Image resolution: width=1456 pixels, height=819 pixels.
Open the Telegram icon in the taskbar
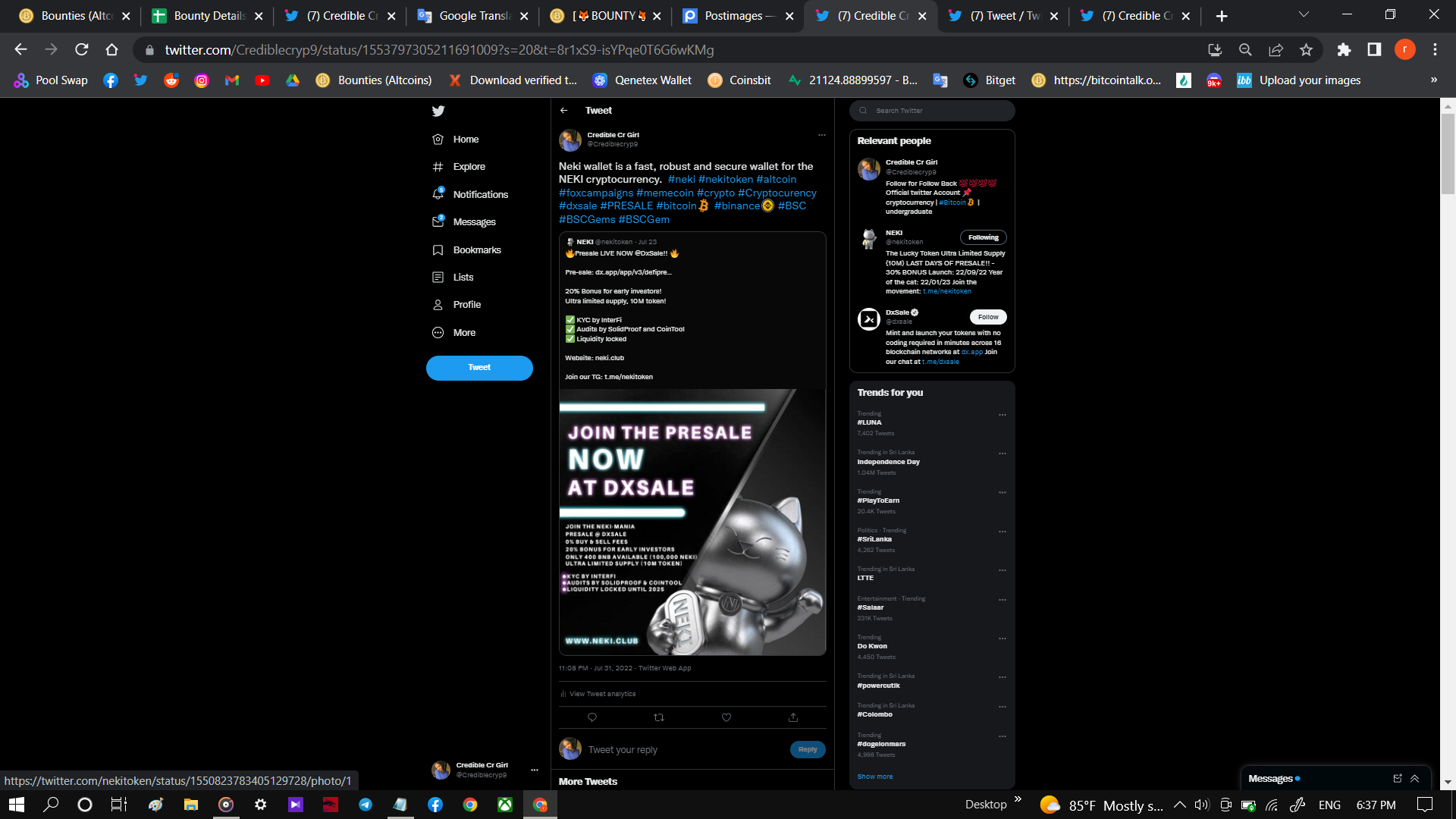click(366, 805)
